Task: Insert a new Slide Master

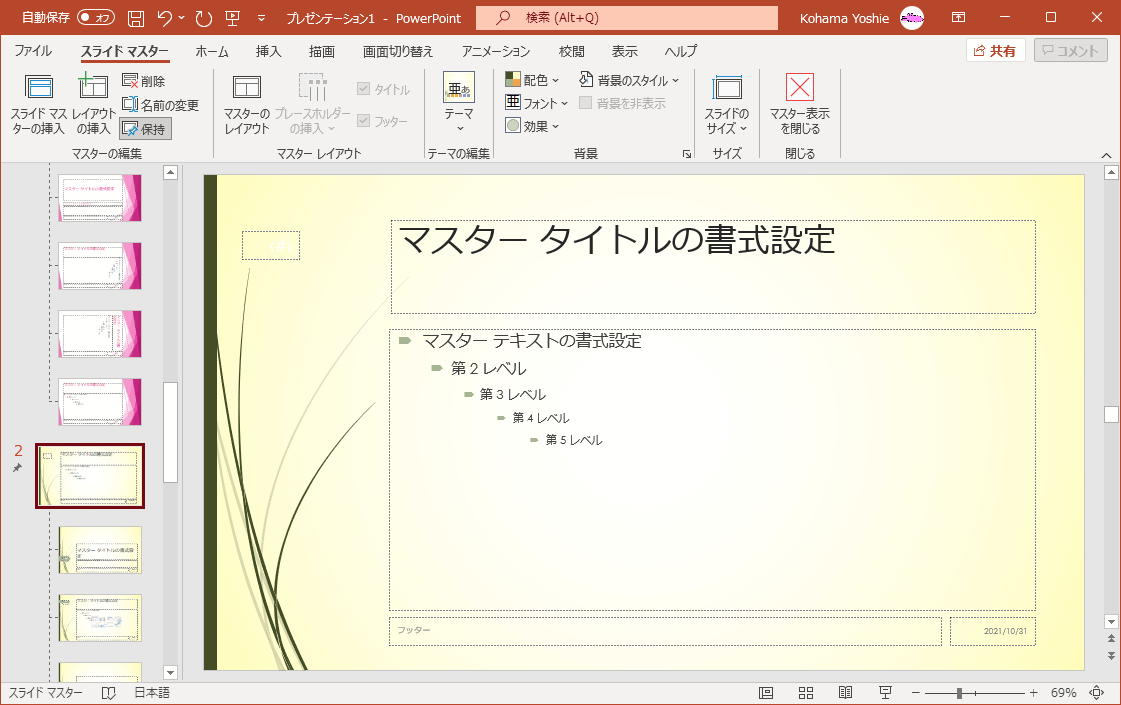Action: [39, 104]
